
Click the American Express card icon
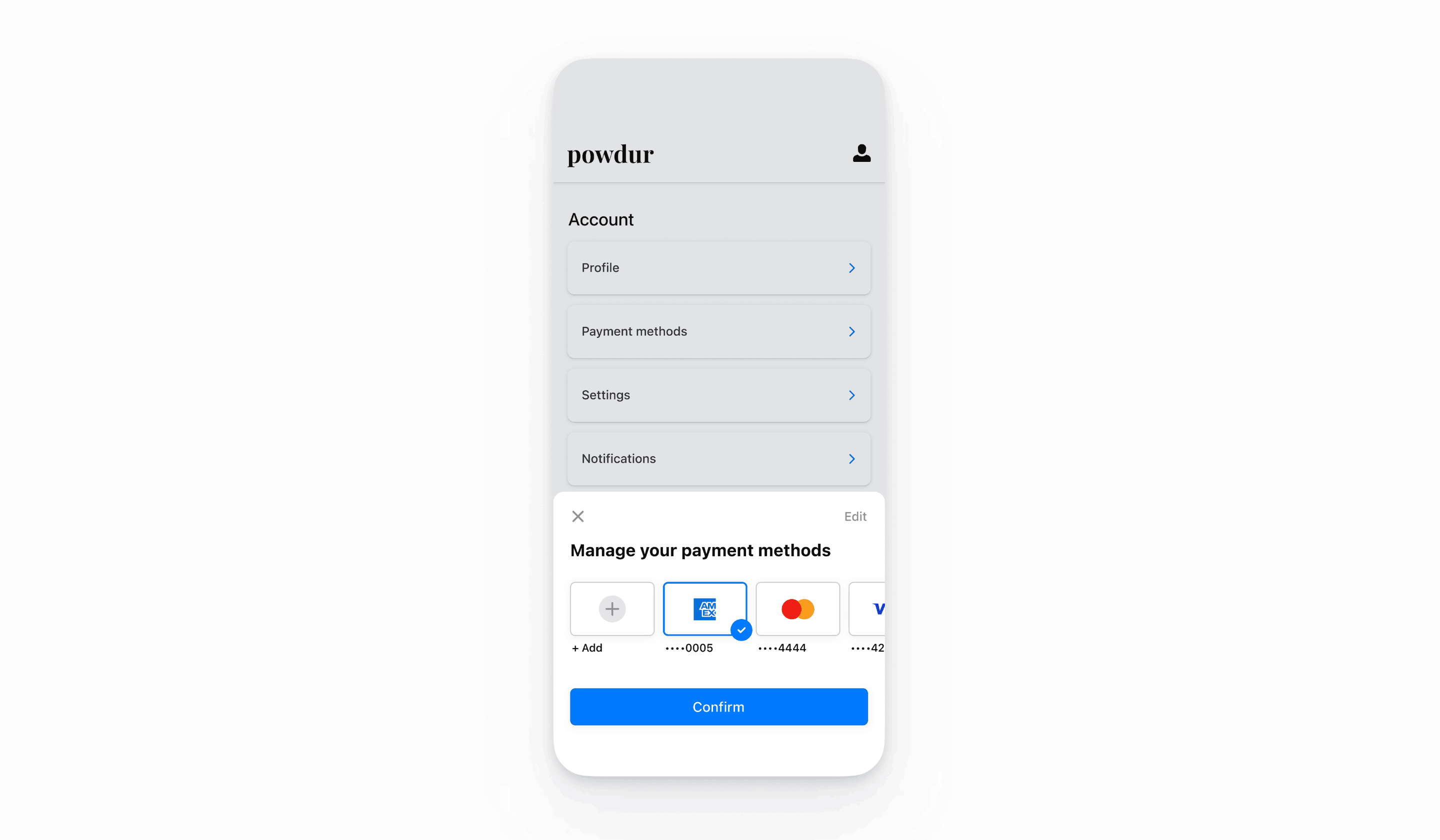(704, 608)
